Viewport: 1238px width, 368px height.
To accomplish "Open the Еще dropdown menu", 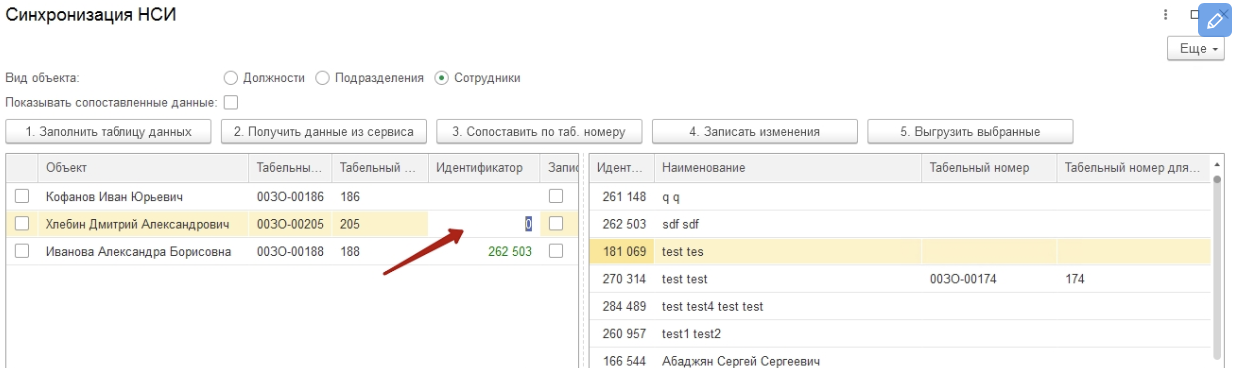I will 1197,48.
